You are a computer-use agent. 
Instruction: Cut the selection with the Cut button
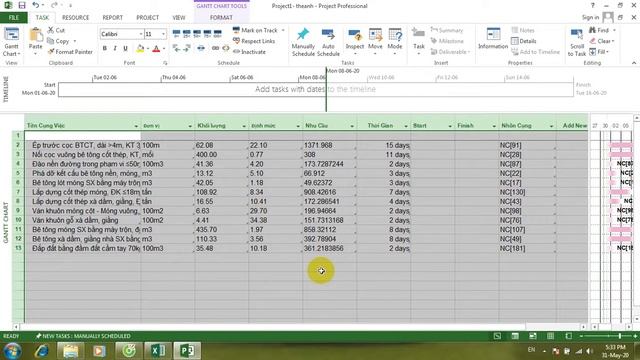click(56, 30)
